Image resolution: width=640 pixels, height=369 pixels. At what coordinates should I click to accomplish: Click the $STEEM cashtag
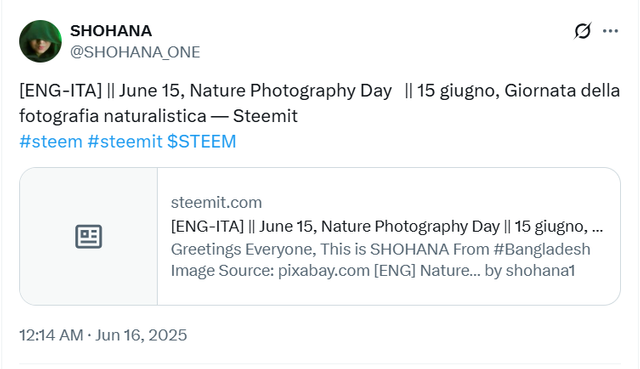click(202, 142)
